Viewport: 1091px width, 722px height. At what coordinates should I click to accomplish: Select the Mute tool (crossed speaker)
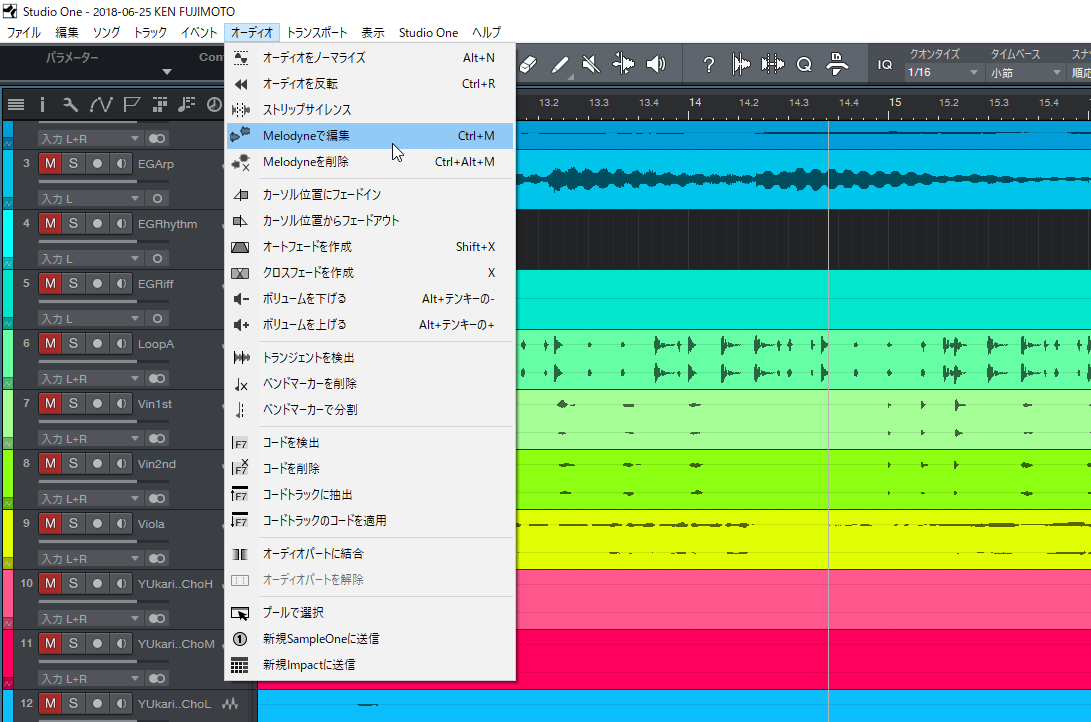(591, 65)
